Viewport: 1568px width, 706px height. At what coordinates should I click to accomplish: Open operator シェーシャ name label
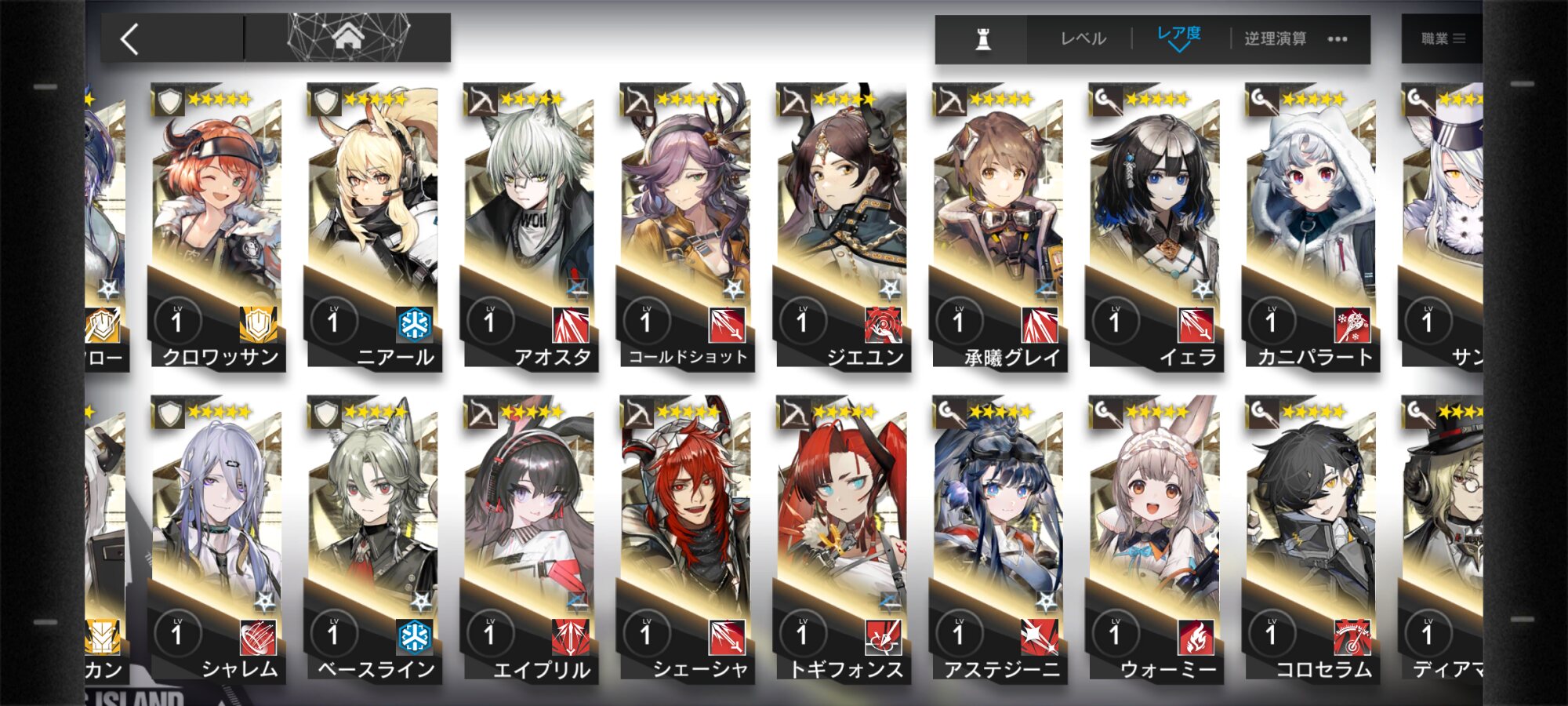pyautogui.click(x=700, y=669)
